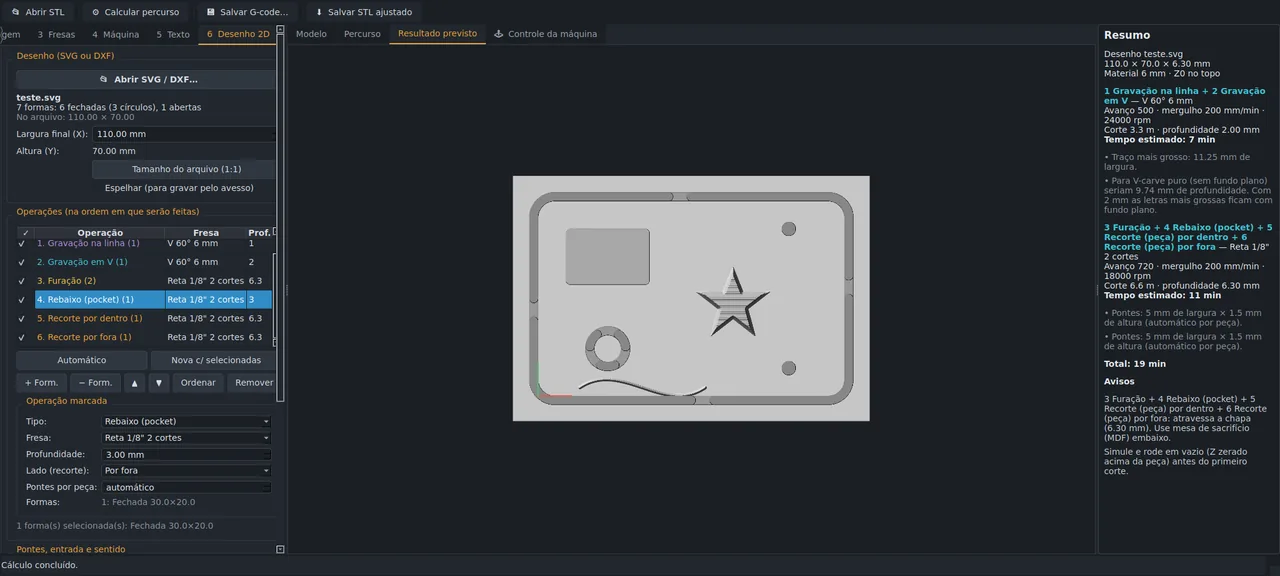The width and height of the screenshot is (1280, 576).
Task: Uncheck the Gravação em V operation
Action: (x=22, y=262)
